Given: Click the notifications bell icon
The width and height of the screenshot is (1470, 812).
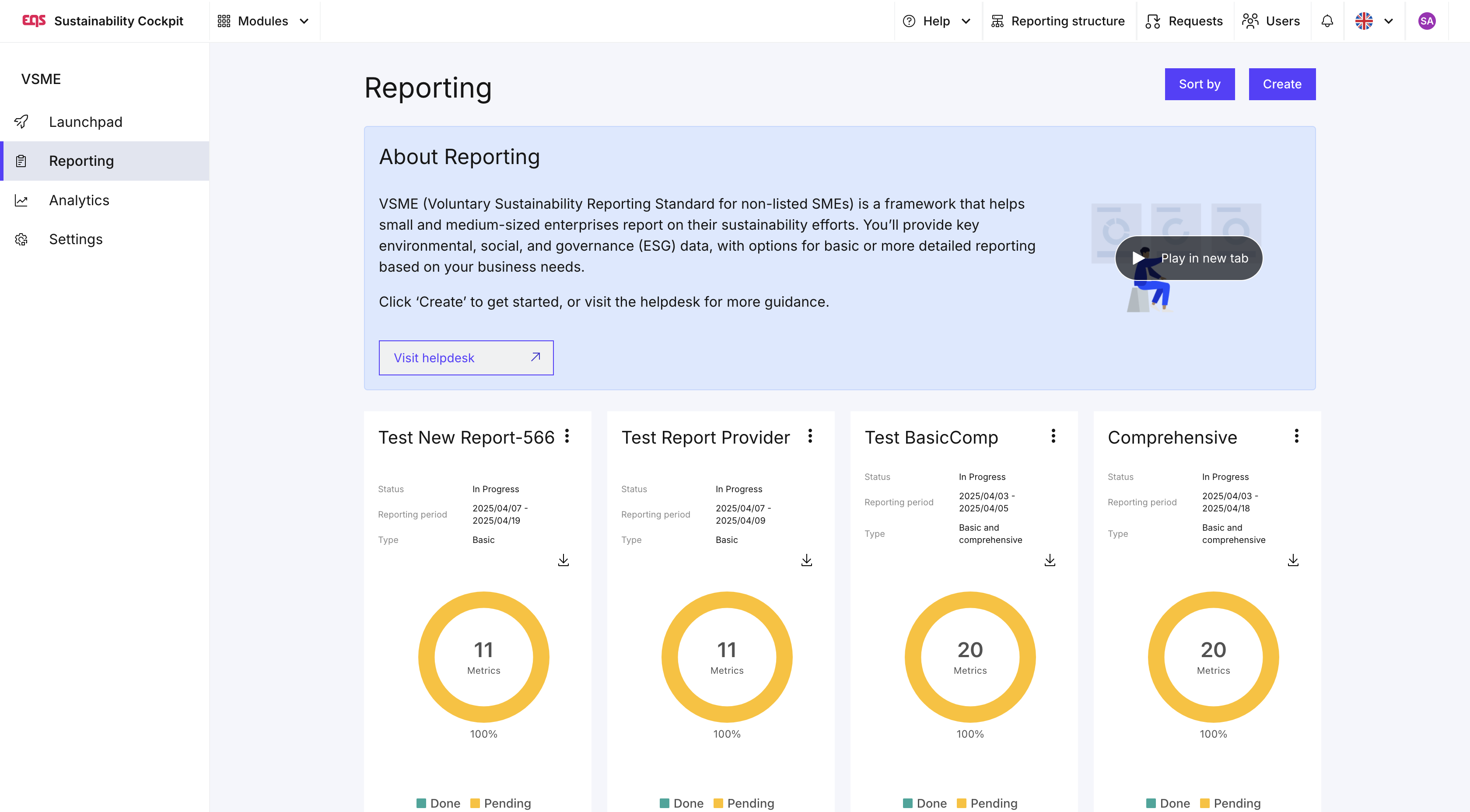Looking at the screenshot, I should click(1327, 21).
